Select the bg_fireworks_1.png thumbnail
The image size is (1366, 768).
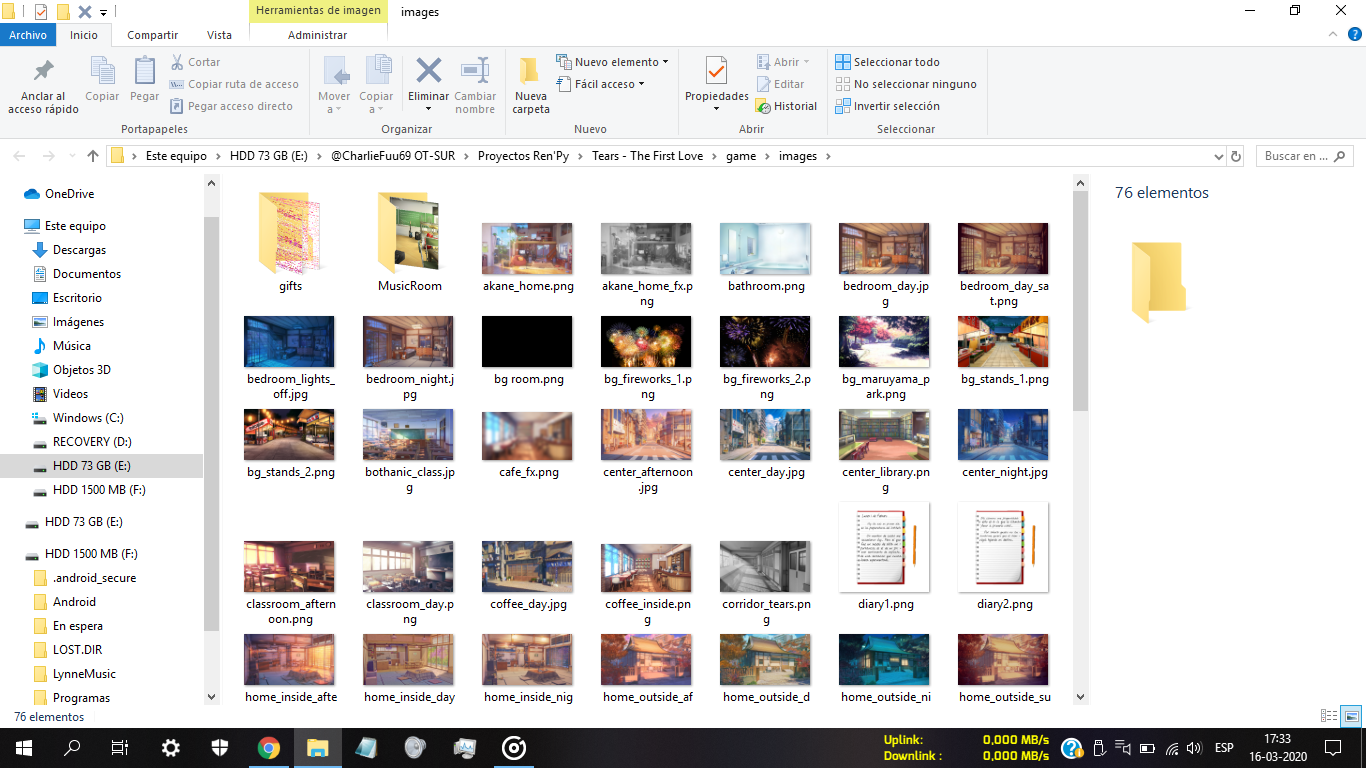(x=647, y=342)
